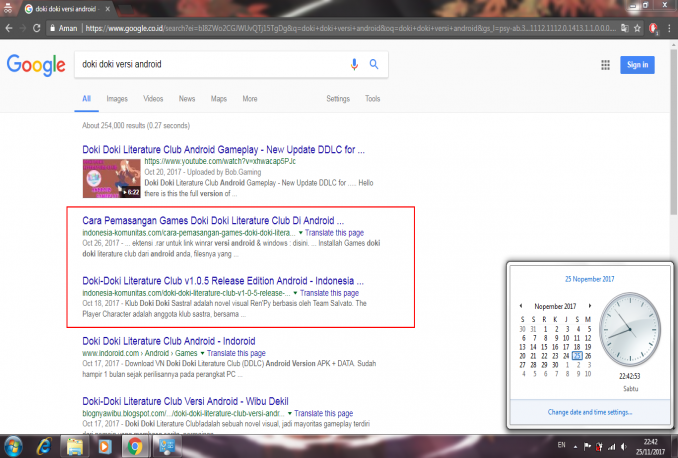
Task: Click the search box with doki doki query
Action: (210, 65)
